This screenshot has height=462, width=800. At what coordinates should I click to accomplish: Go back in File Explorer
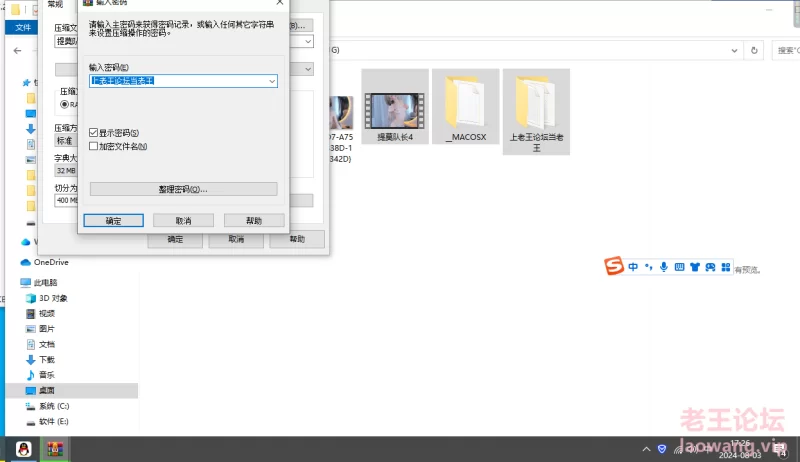(17, 50)
